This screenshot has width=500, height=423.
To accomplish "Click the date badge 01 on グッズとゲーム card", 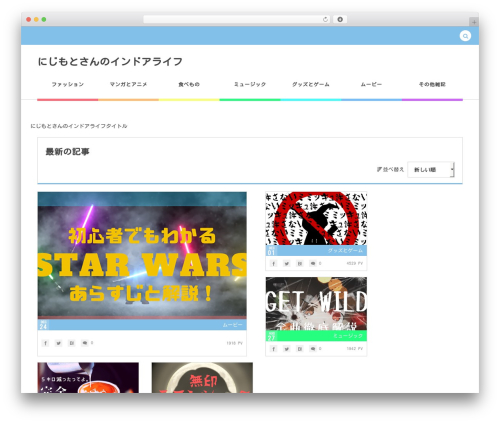I will pos(271,251).
